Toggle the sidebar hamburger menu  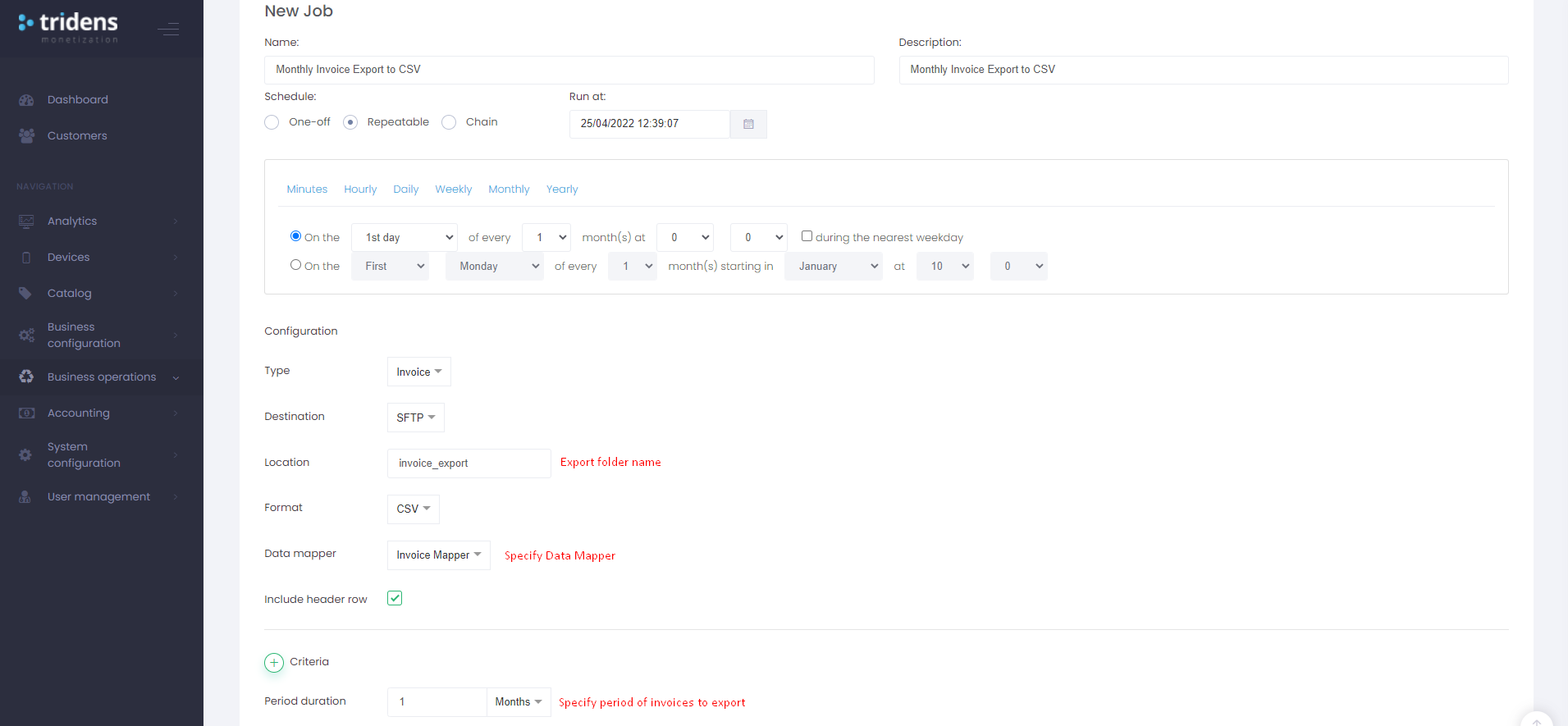point(169,30)
